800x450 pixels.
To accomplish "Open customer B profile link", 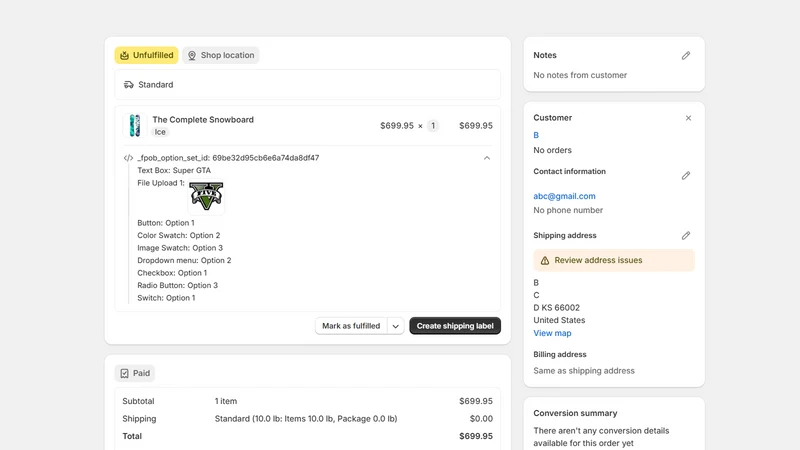I will (536, 135).
